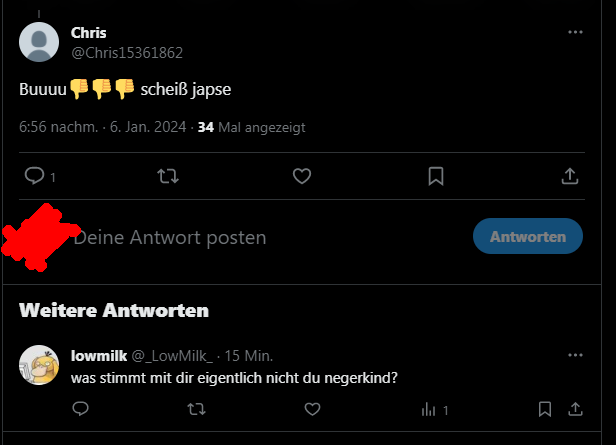
Task: Bookmark lowmilk's reply
Action: pyautogui.click(x=545, y=409)
